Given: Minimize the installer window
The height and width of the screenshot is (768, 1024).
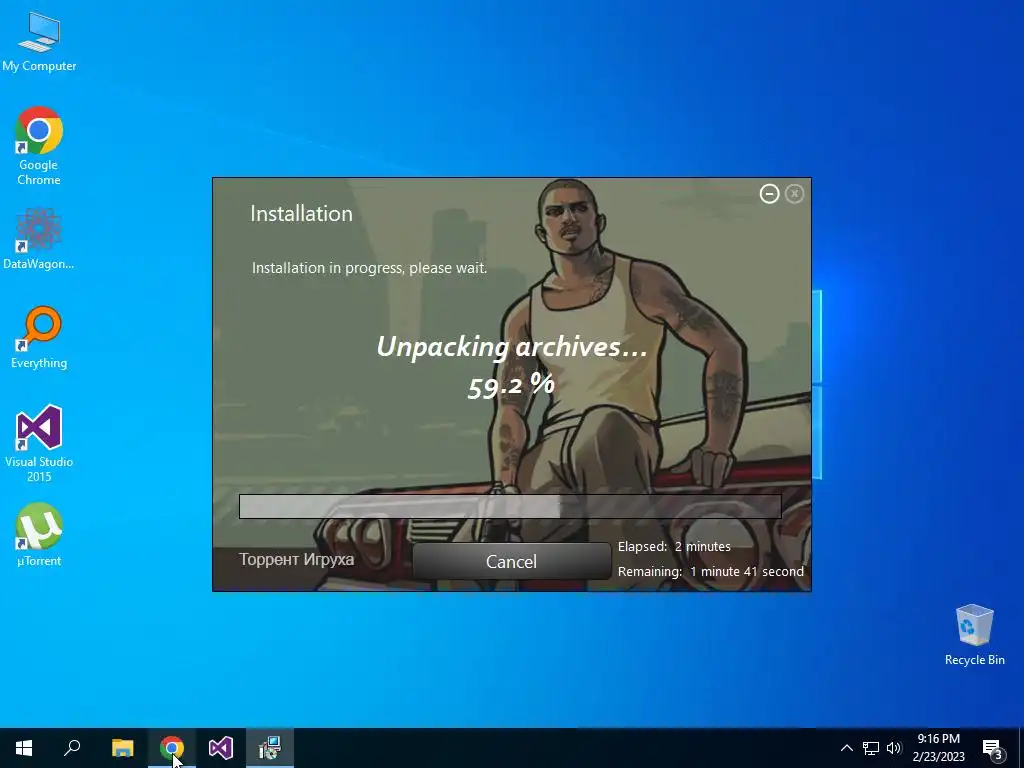Looking at the screenshot, I should pos(769,194).
